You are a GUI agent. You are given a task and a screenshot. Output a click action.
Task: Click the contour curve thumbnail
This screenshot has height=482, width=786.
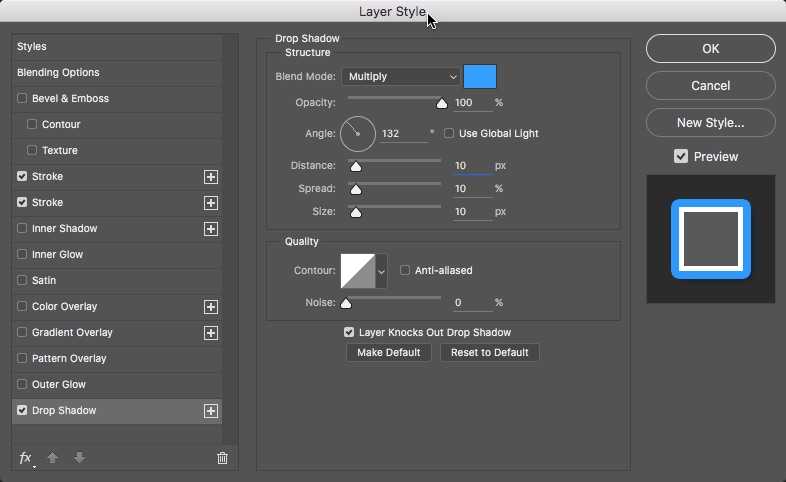tap(358, 271)
